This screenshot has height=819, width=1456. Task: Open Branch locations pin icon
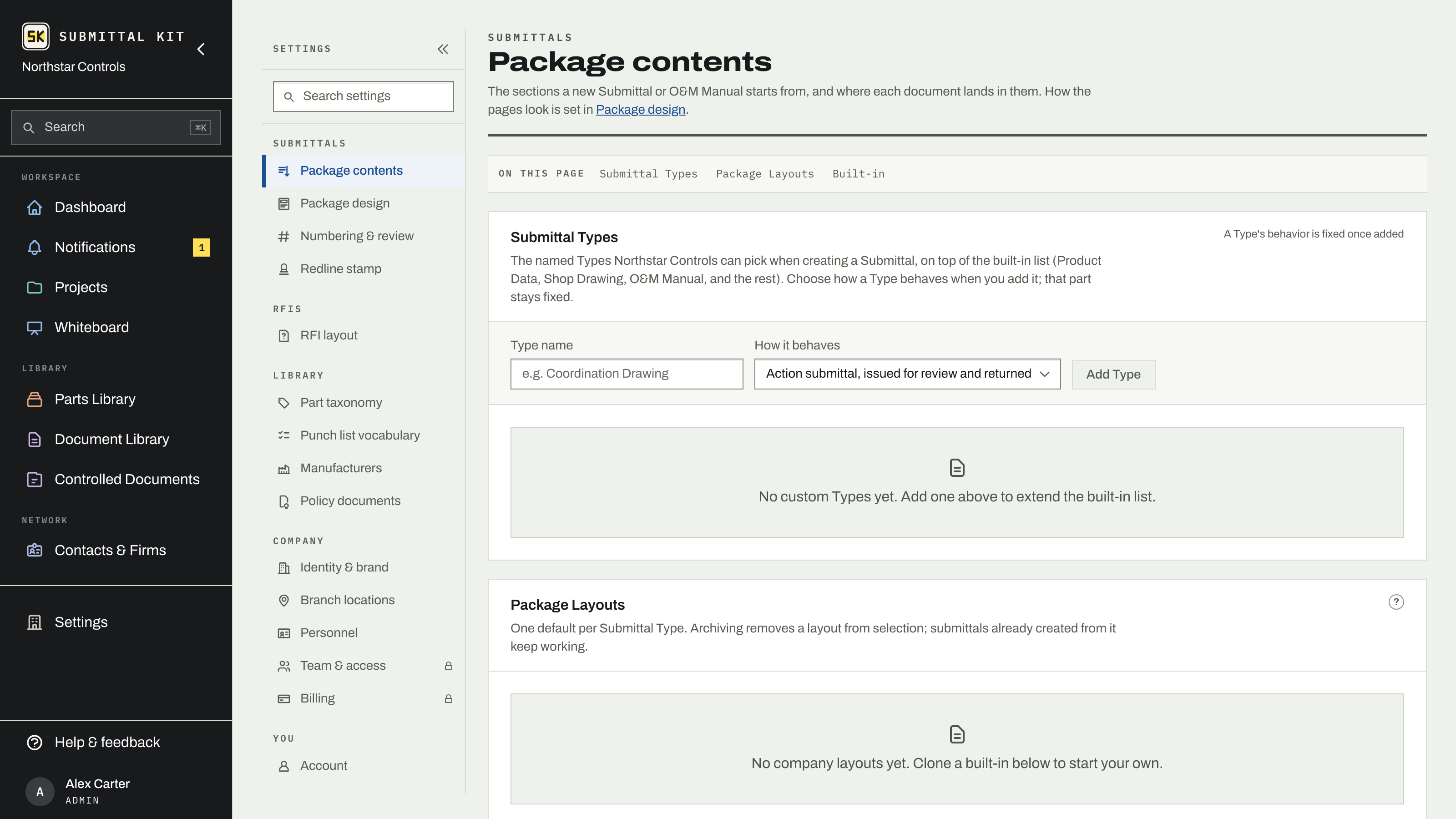point(284,600)
